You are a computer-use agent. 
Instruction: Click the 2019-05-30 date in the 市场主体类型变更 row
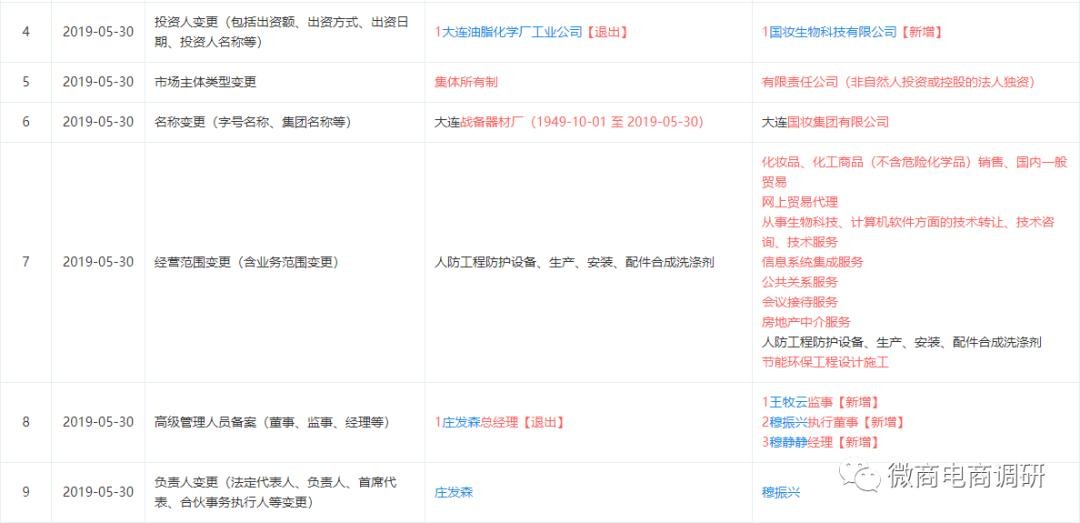(x=98, y=82)
